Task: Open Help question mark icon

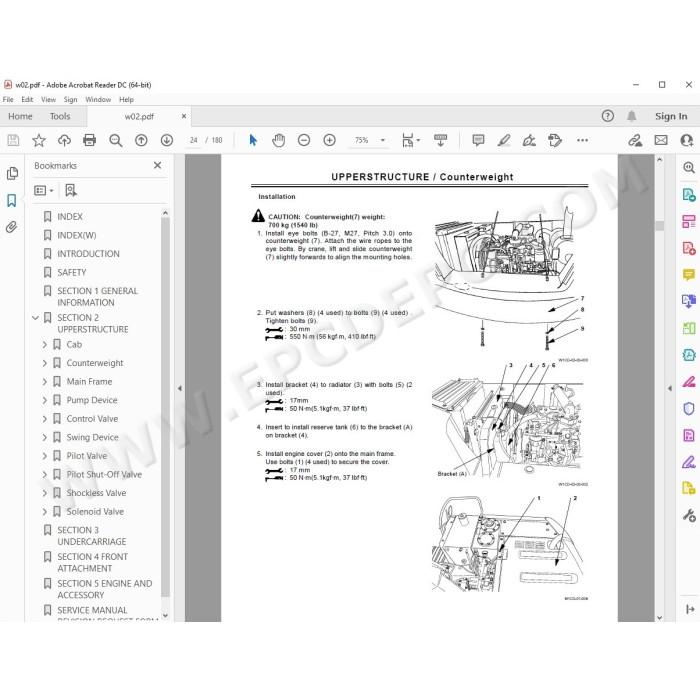Action: tap(608, 116)
